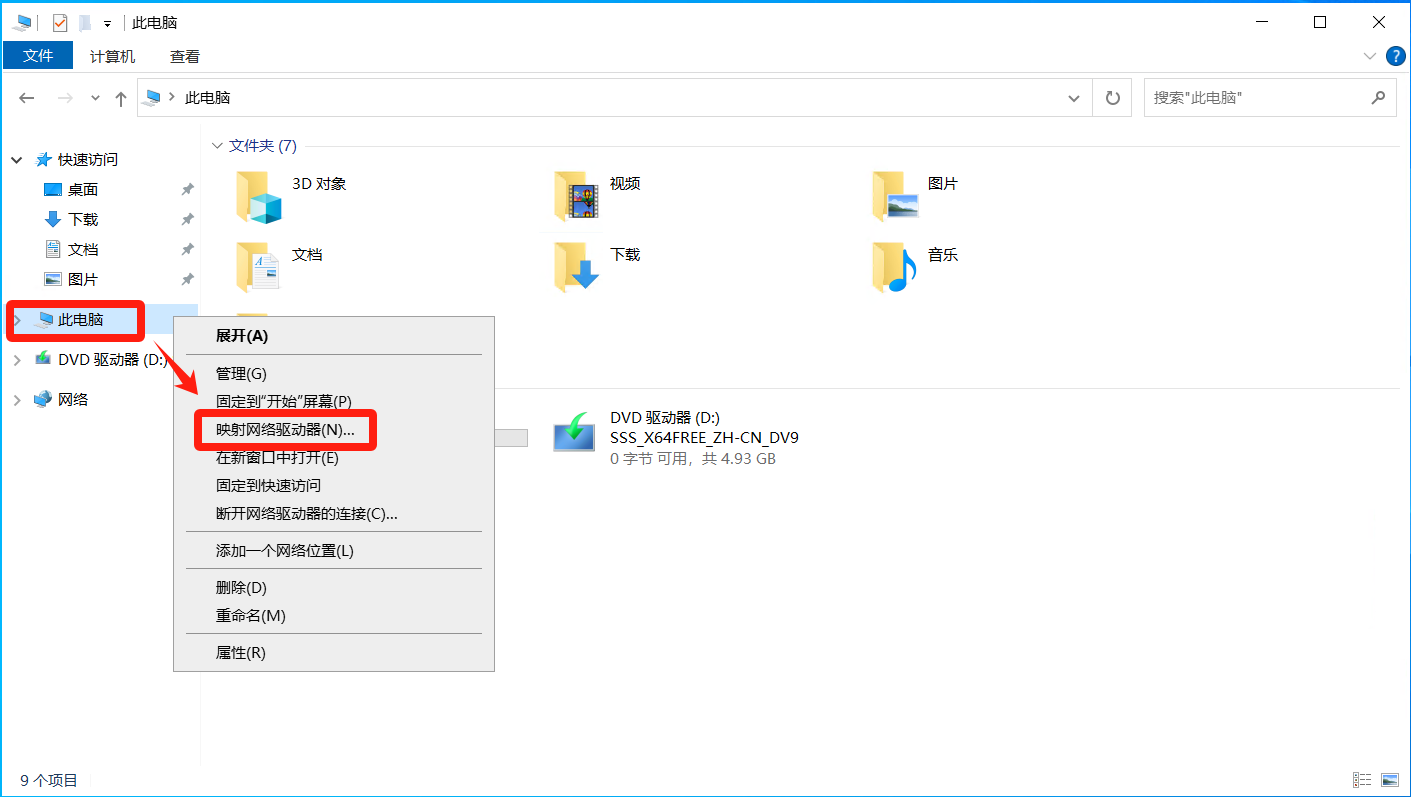This screenshot has width=1411, height=797.
Task: Expand the 网络 tree node
Action: (17, 400)
